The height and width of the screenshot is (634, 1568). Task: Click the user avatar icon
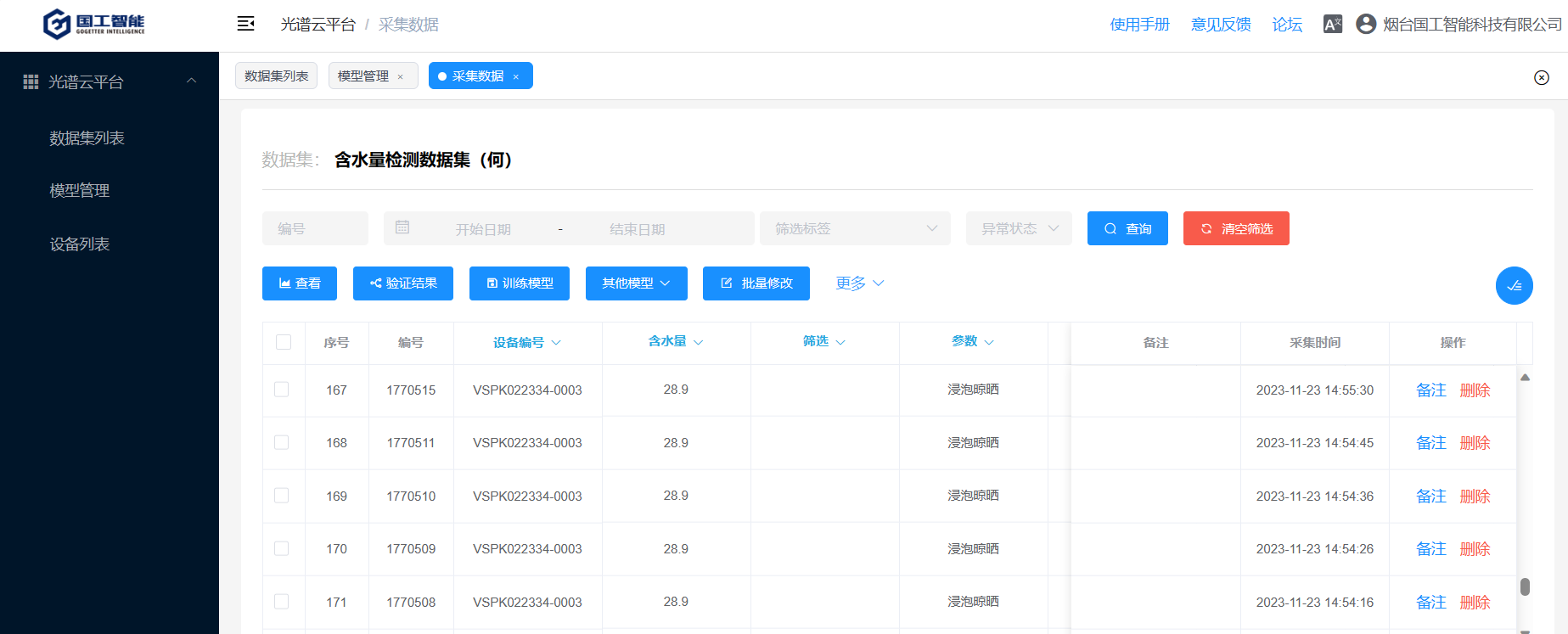(1365, 24)
